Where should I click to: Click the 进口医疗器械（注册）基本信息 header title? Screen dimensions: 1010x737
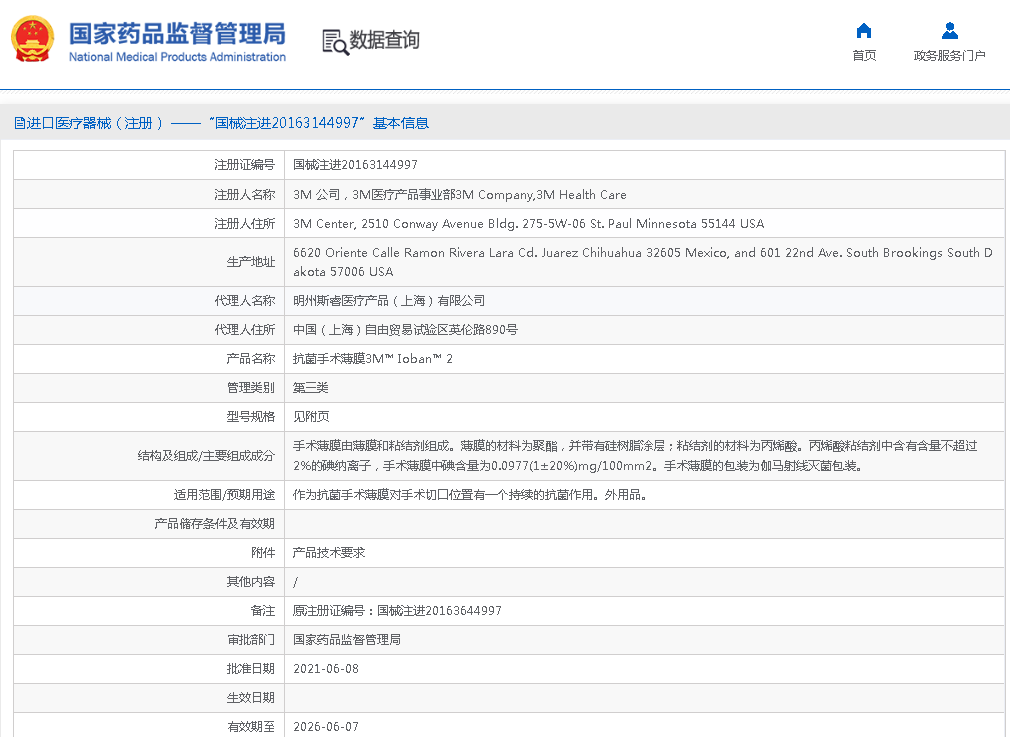point(228,123)
